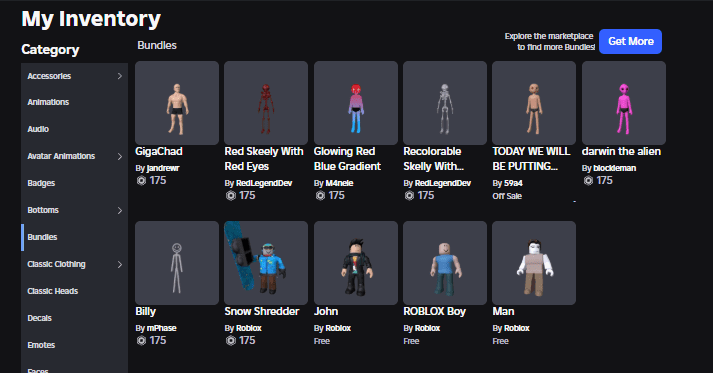713x373 pixels.
Task: Click the My Inventory heading
Action: tap(91, 19)
